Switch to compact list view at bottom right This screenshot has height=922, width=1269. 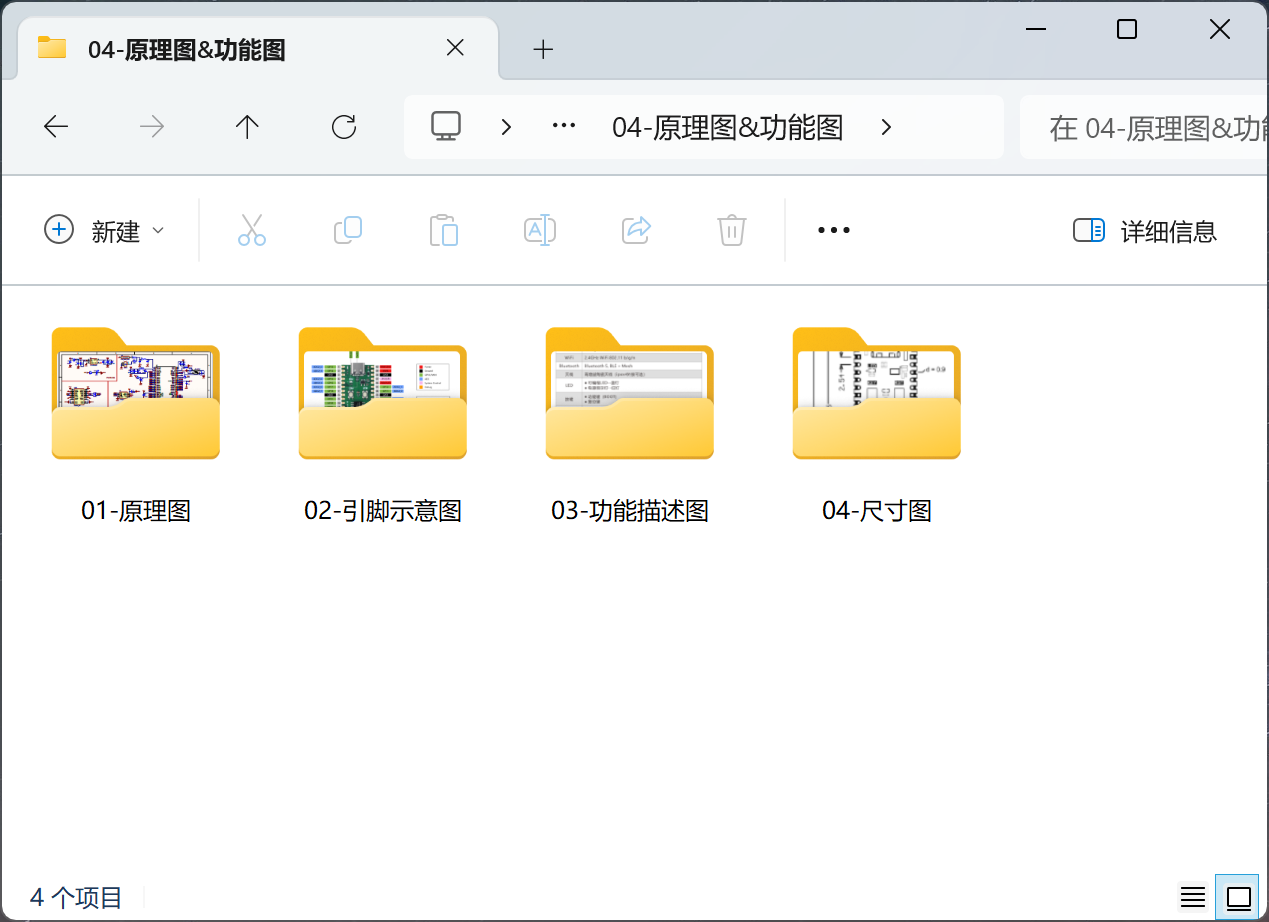pyautogui.click(x=1193, y=896)
